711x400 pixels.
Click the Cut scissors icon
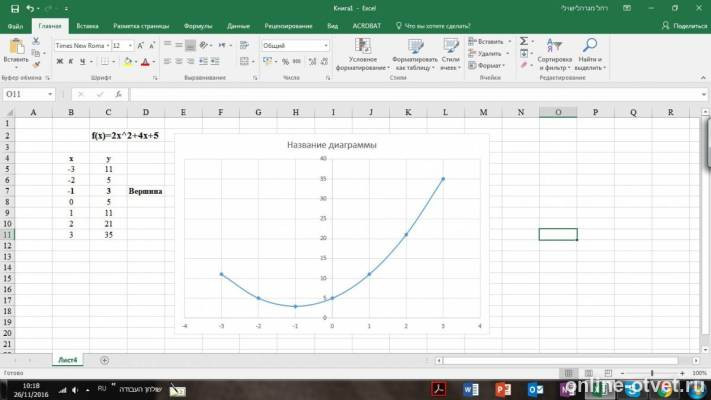[36, 41]
